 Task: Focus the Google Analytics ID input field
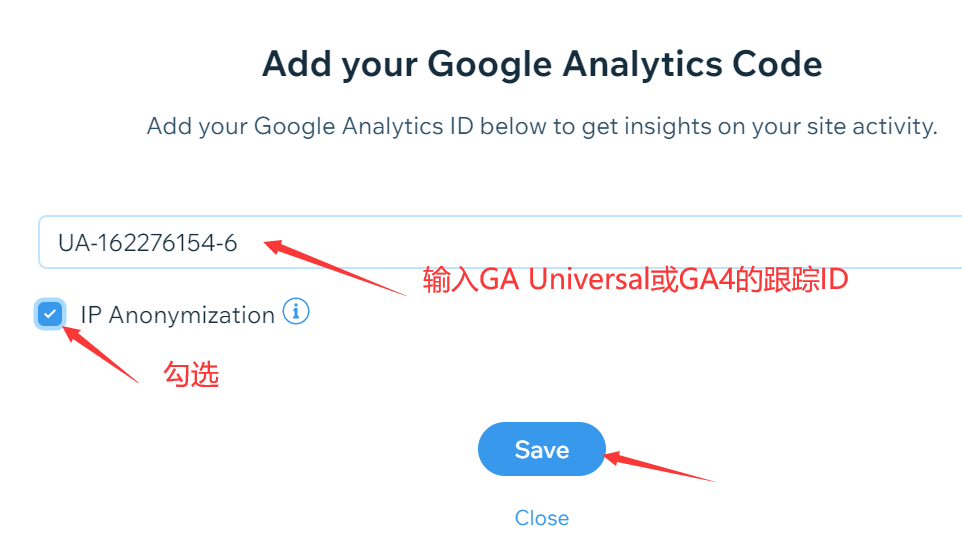point(500,242)
